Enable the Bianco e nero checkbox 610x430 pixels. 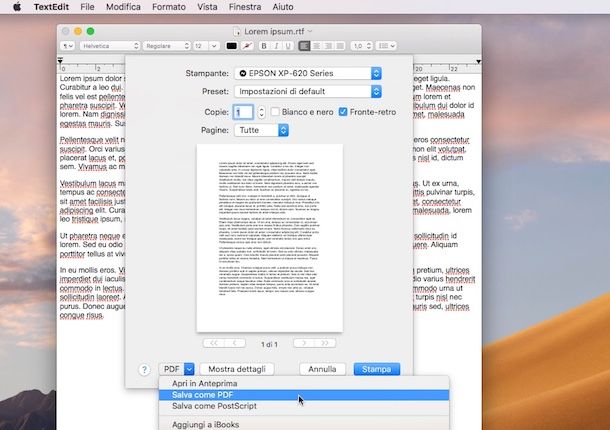point(275,112)
